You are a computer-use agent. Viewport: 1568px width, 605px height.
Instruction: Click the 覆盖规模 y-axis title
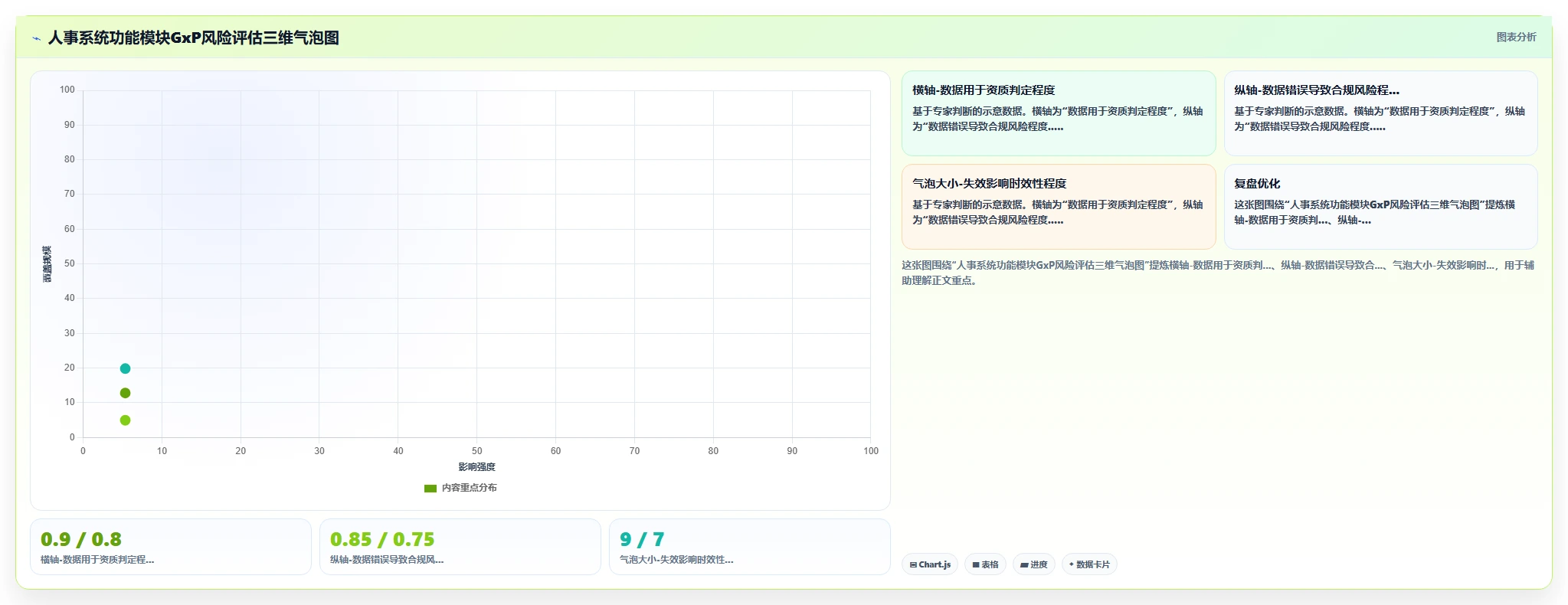pos(47,264)
